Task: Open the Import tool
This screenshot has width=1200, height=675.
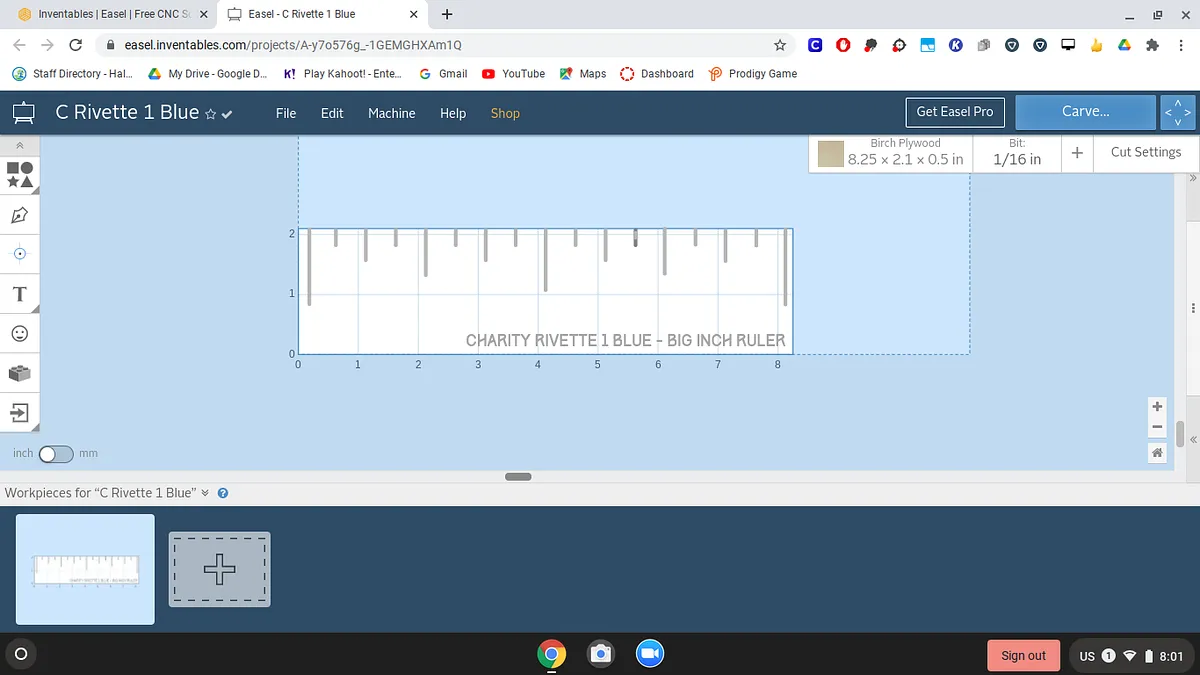Action: (x=20, y=412)
